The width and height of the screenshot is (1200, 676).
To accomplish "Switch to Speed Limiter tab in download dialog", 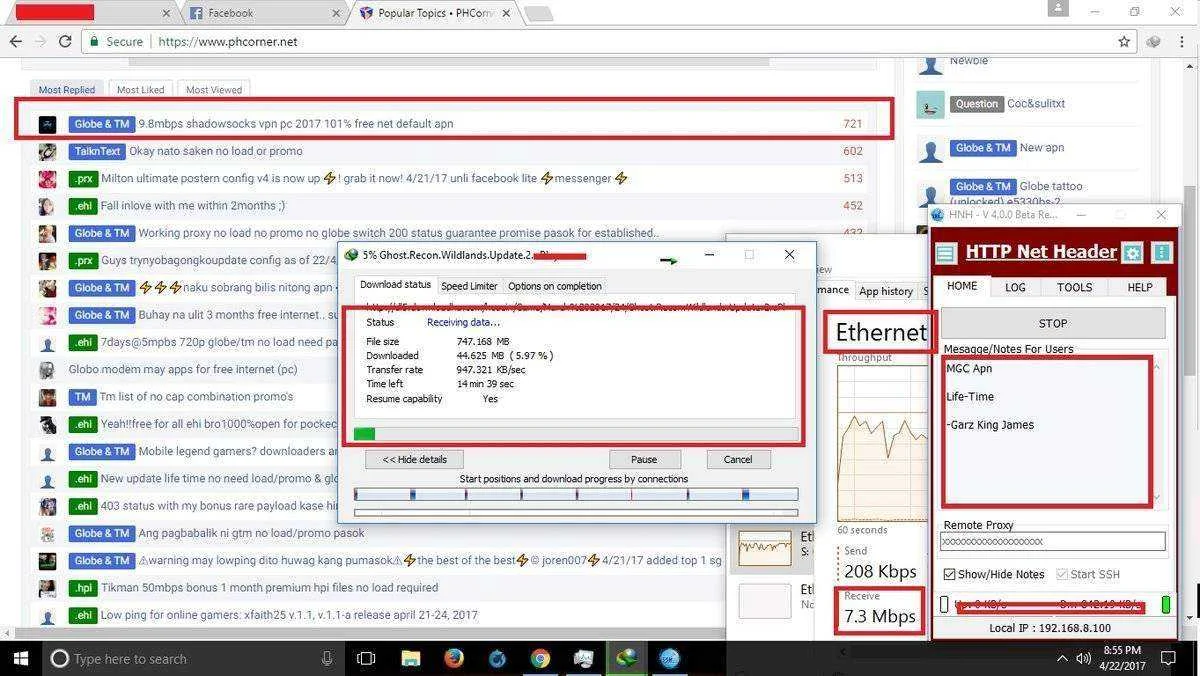I will 469,286.
